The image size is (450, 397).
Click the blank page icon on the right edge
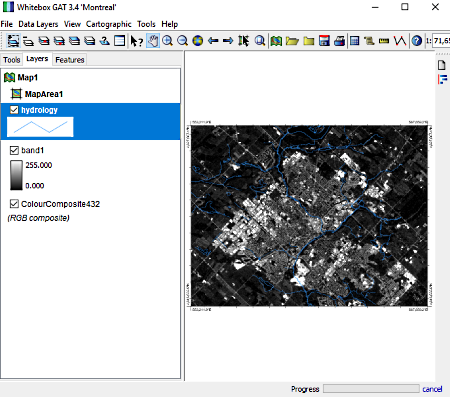(x=442, y=65)
